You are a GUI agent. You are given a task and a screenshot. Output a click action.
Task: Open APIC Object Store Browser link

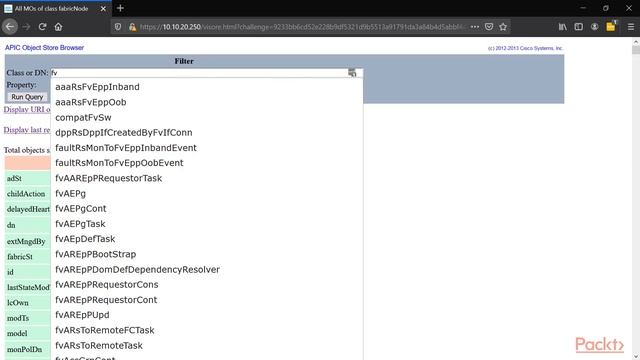(x=44, y=48)
